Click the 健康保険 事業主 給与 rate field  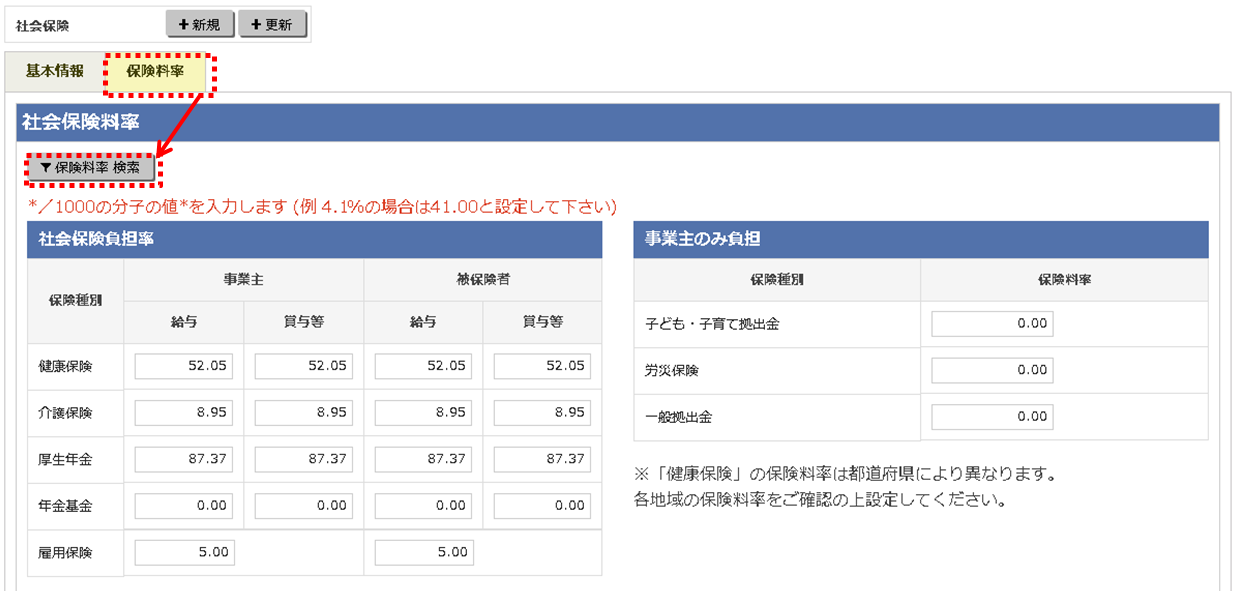184,366
